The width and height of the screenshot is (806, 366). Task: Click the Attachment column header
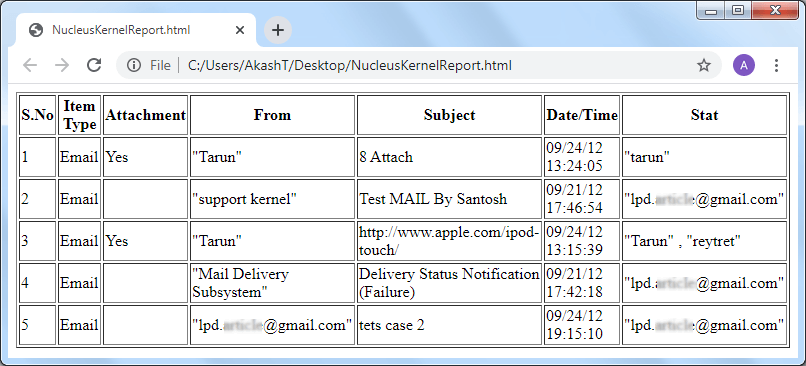click(145, 115)
